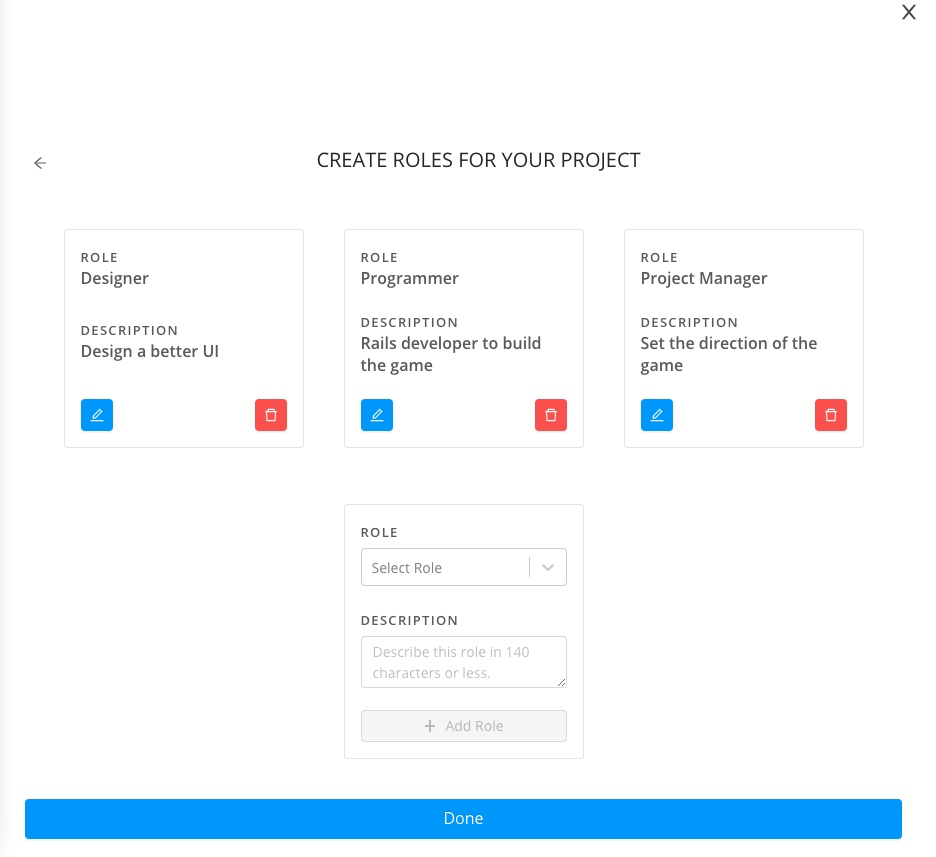Click the Create Roles For Your Project heading
936x857 pixels.
478,160
